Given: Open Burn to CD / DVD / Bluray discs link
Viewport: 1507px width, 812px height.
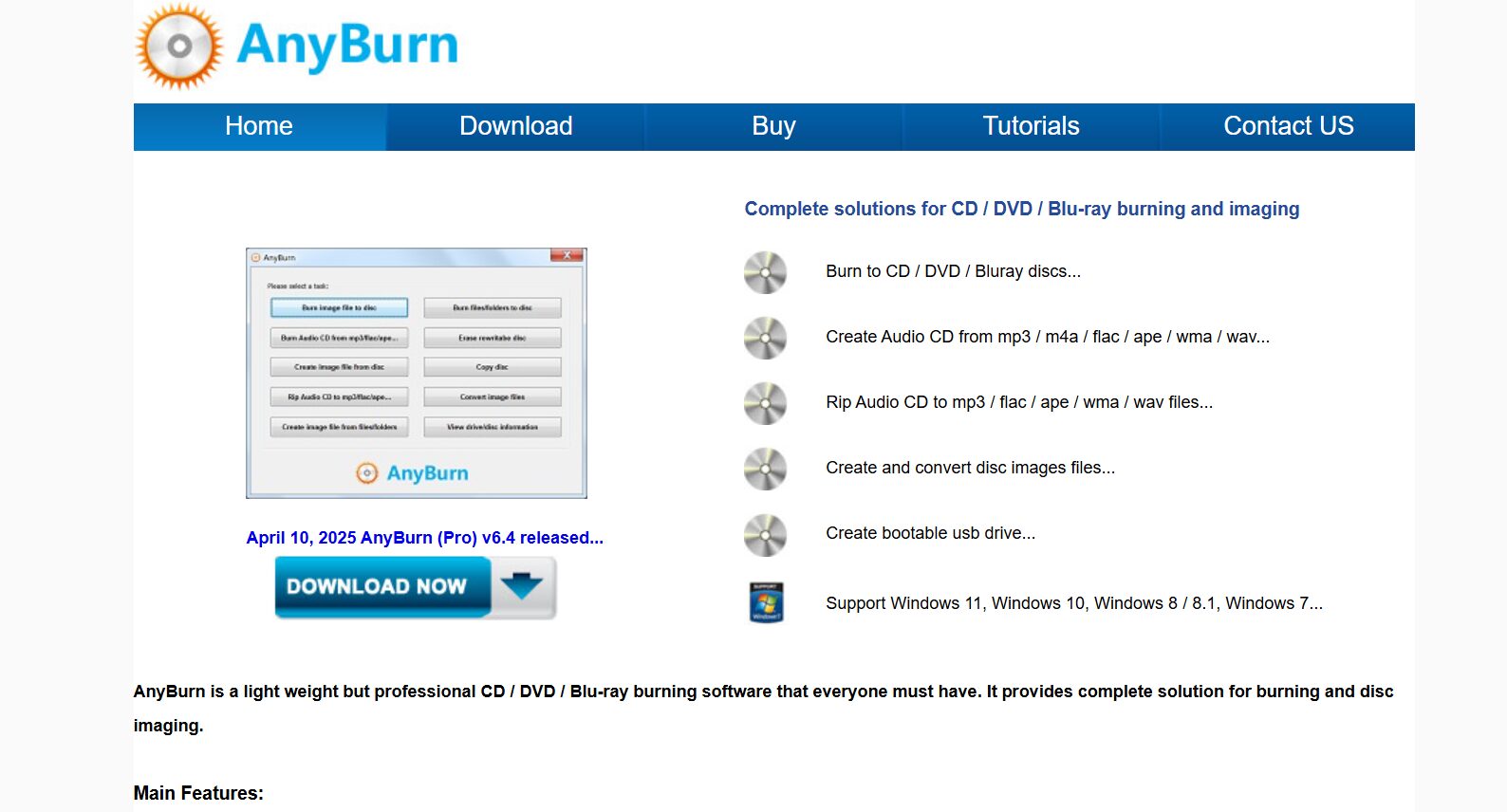Looking at the screenshot, I should [953, 271].
